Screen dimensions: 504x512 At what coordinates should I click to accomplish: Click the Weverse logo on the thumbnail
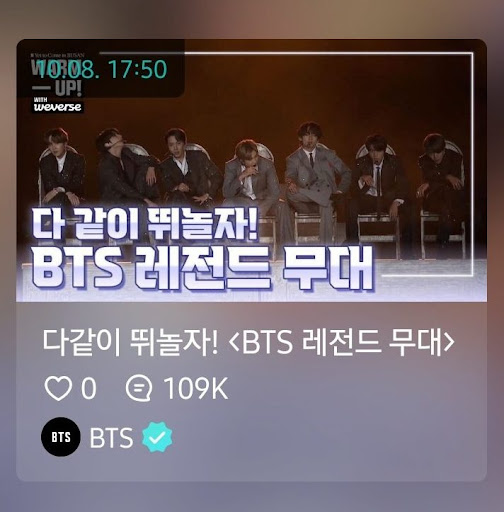coord(57,105)
